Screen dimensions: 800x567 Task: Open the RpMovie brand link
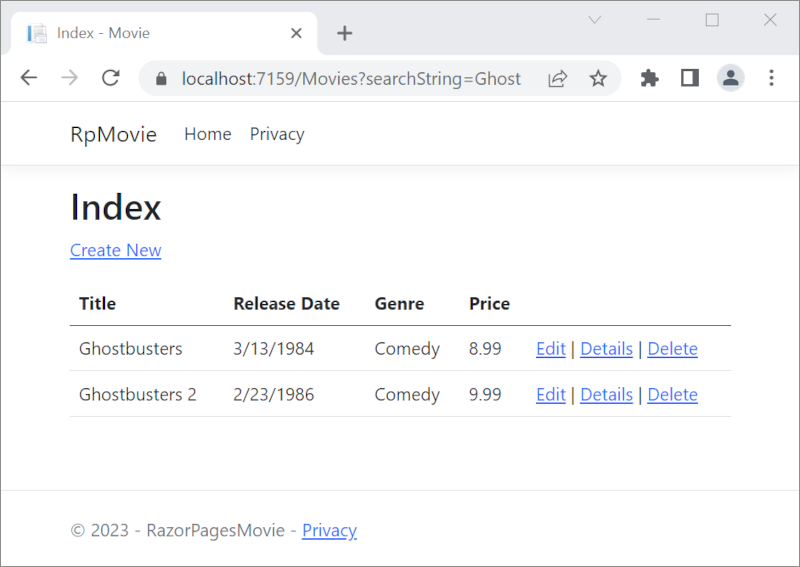(x=113, y=134)
